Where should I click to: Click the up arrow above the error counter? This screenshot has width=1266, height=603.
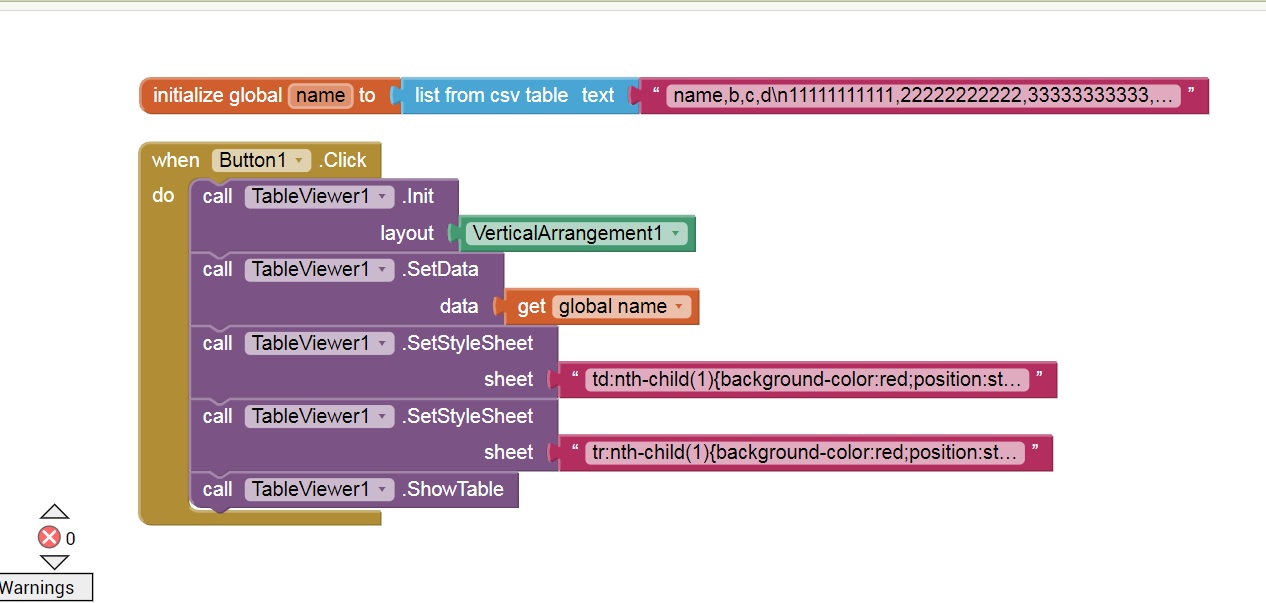(x=54, y=512)
